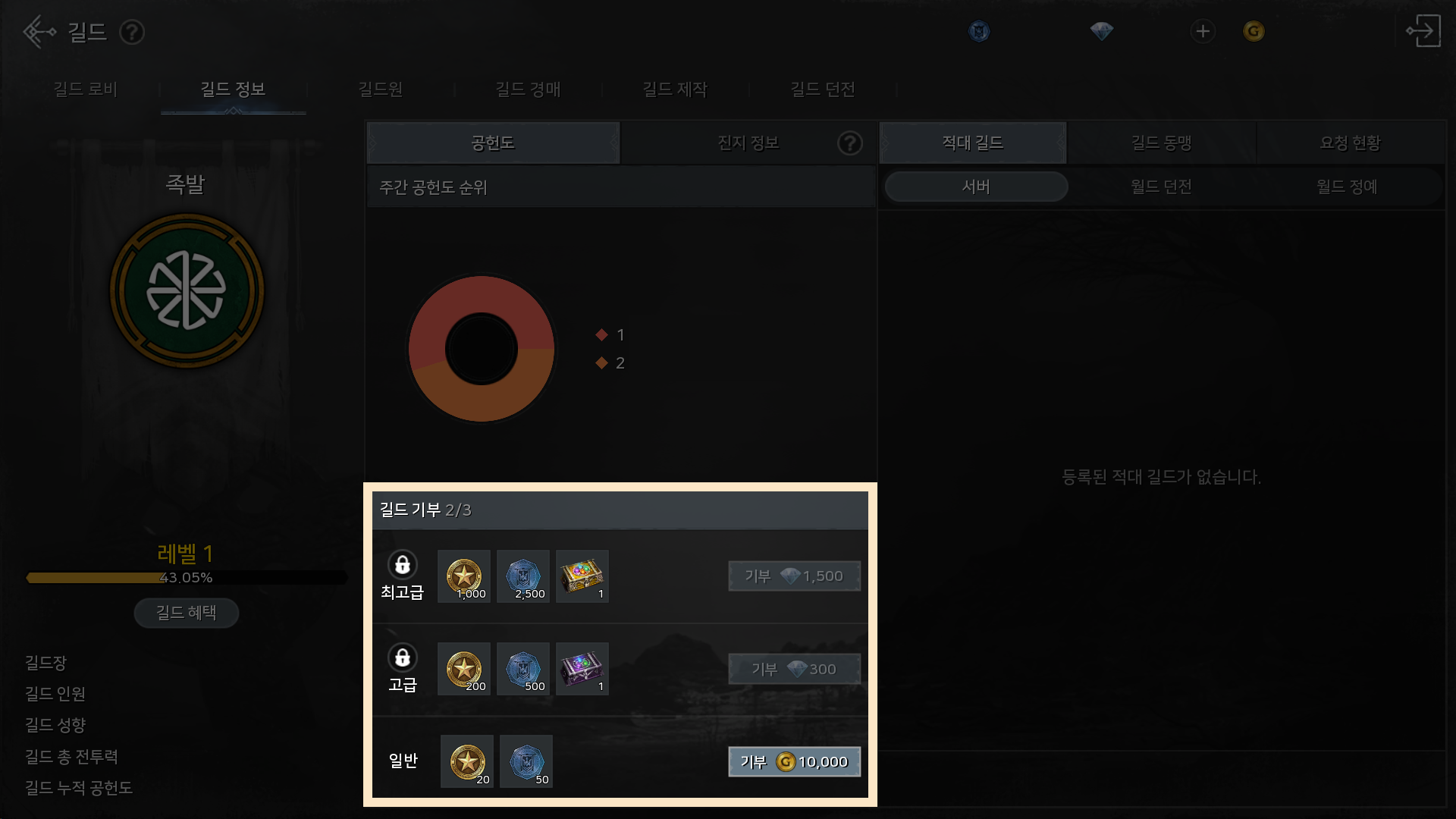Click the 길드 혜택 button
Screen dimensions: 1456x819
tap(187, 613)
